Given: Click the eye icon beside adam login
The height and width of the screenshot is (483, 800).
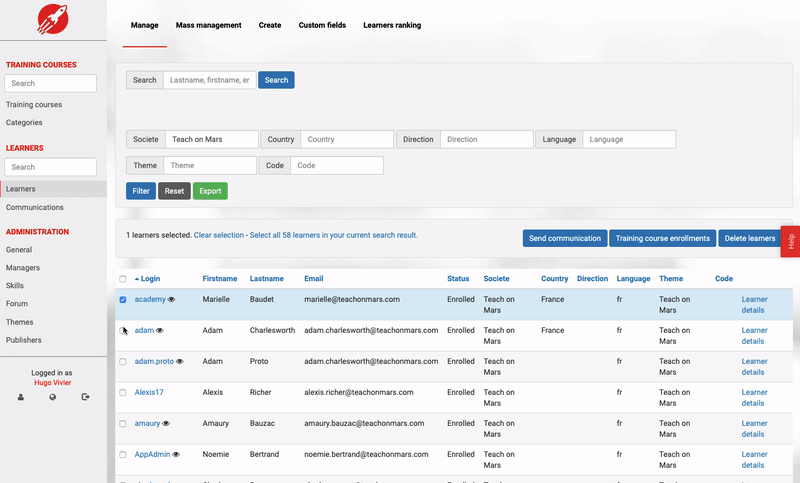Looking at the screenshot, I should pos(160,331).
